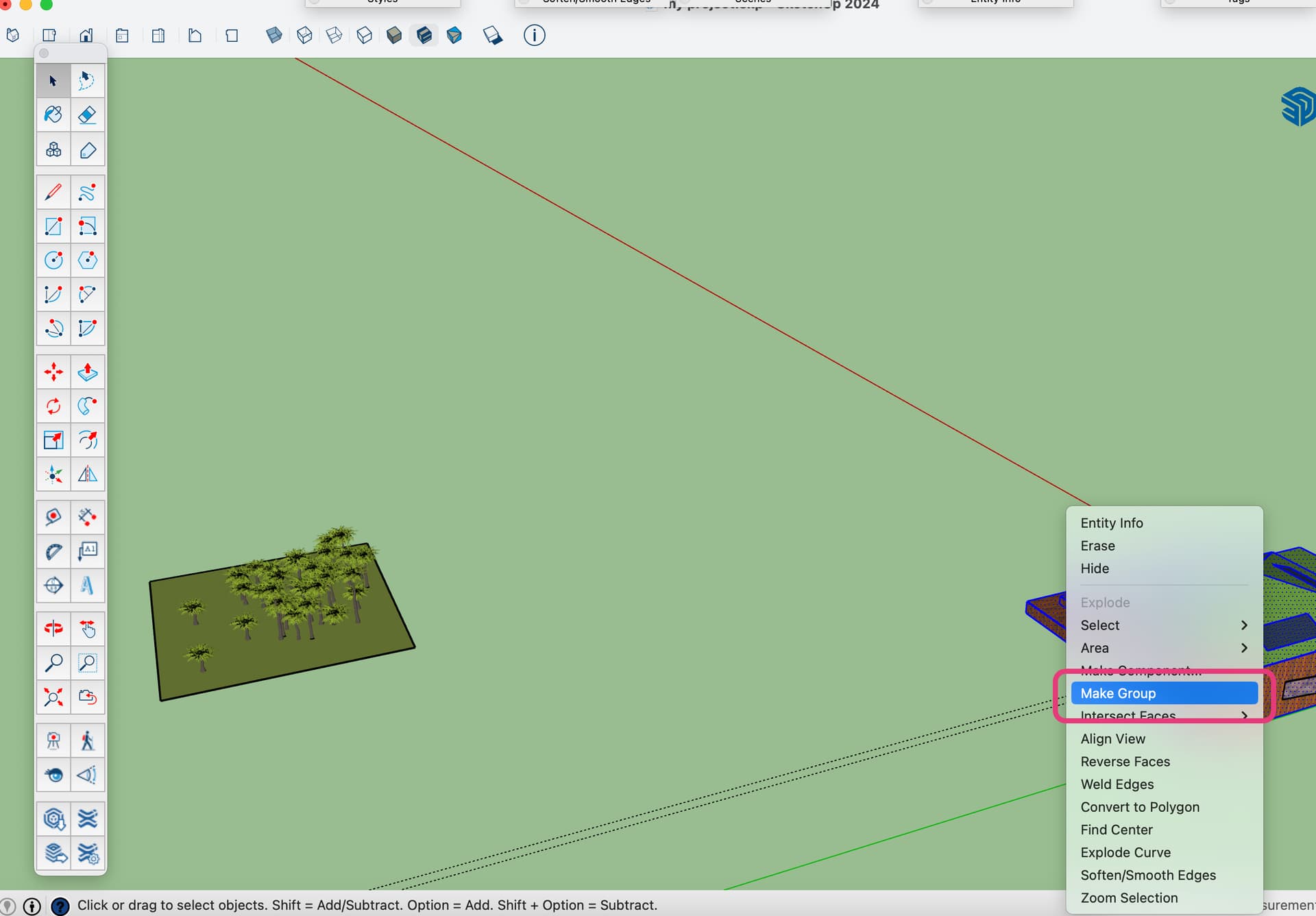This screenshot has width=1316, height=916.
Task: Select the Polygon drawing tool
Action: (x=87, y=261)
